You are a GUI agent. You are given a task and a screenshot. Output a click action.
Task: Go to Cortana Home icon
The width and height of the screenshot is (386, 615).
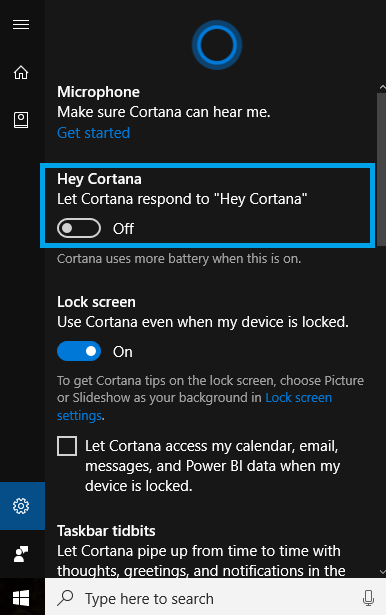tap(21, 73)
